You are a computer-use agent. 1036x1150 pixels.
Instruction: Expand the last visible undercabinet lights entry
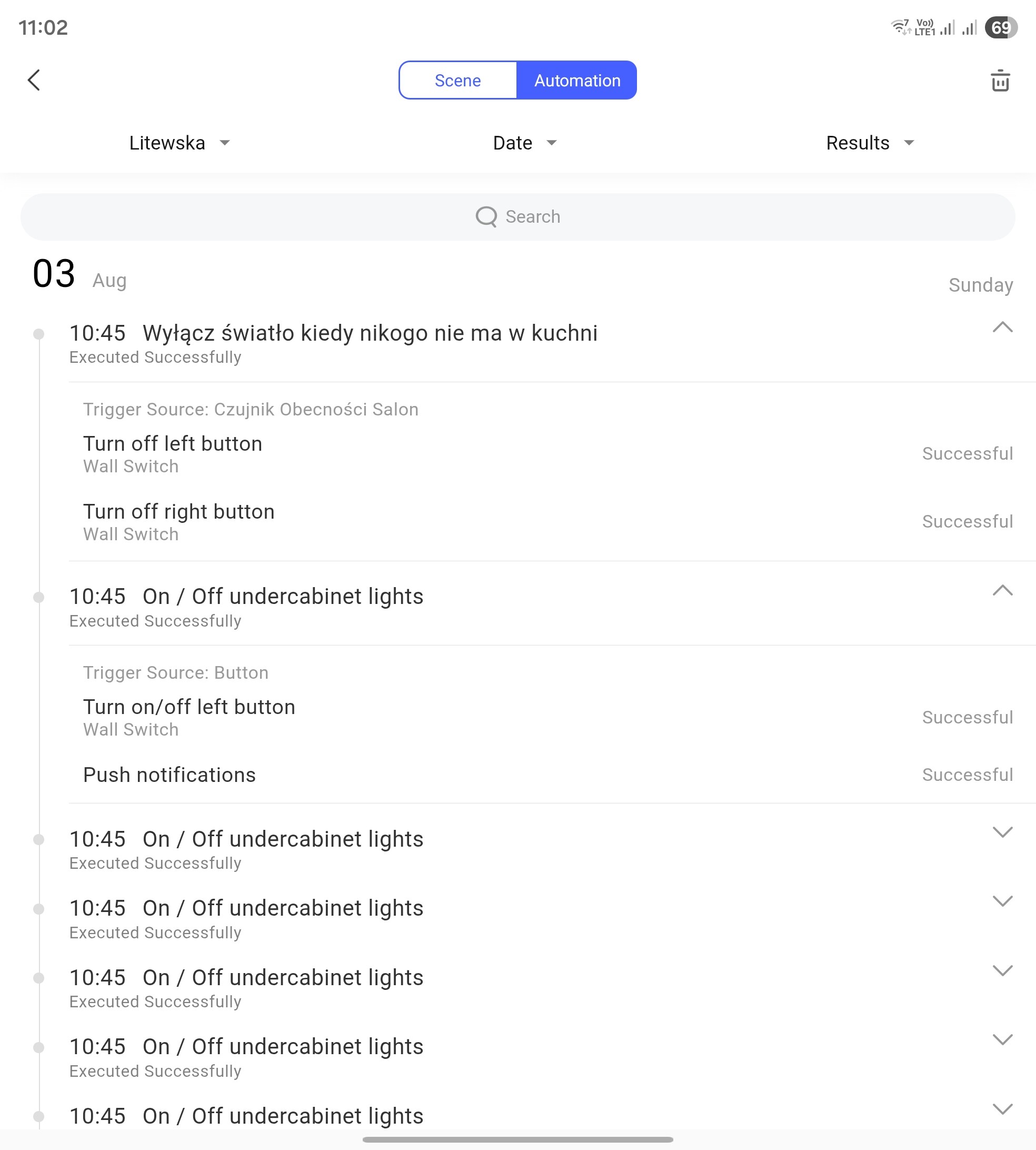[x=1002, y=1109]
